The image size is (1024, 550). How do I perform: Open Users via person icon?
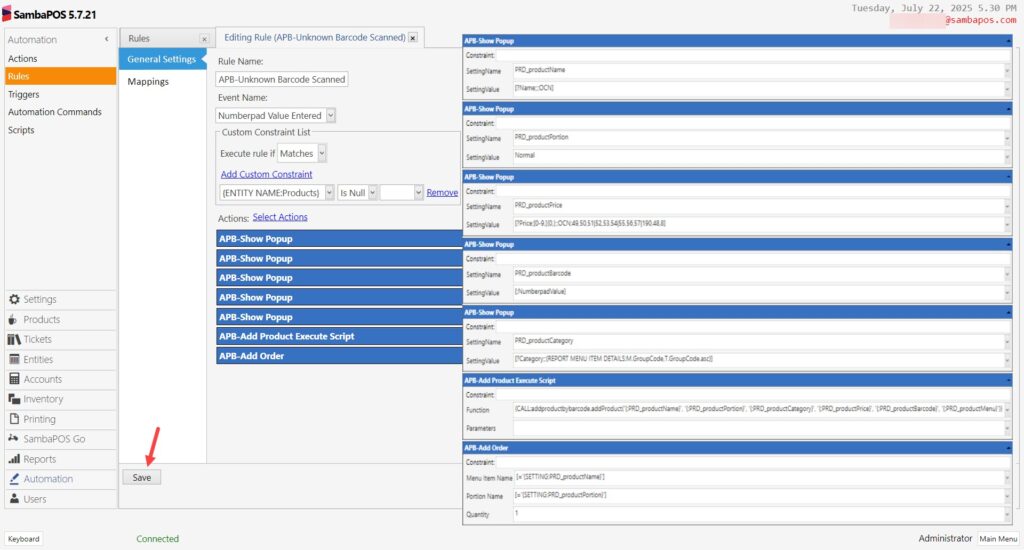coord(14,499)
